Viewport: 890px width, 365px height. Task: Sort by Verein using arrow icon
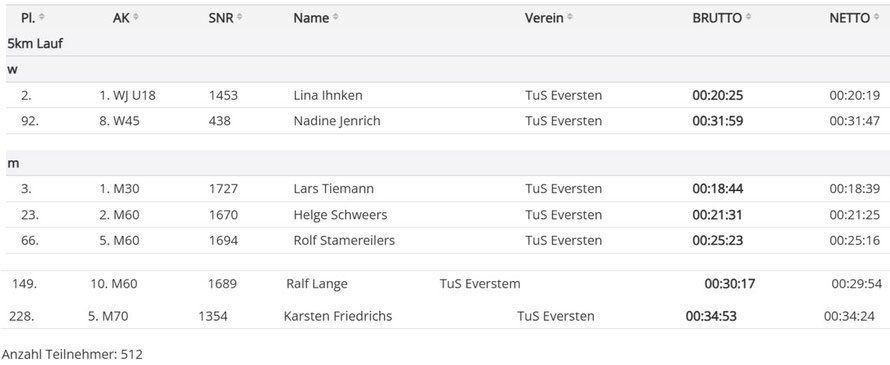(569, 18)
